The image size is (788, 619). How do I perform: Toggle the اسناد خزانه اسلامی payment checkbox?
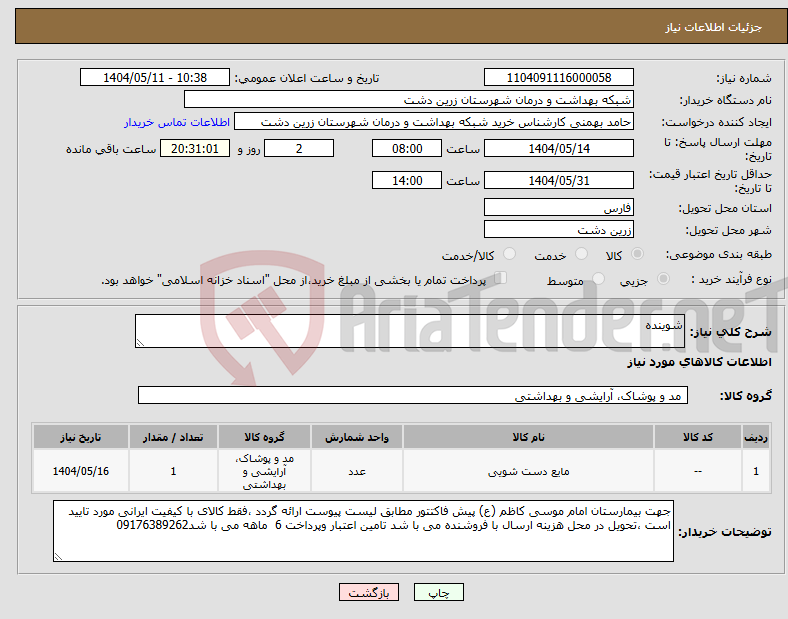pyautogui.click(x=501, y=278)
